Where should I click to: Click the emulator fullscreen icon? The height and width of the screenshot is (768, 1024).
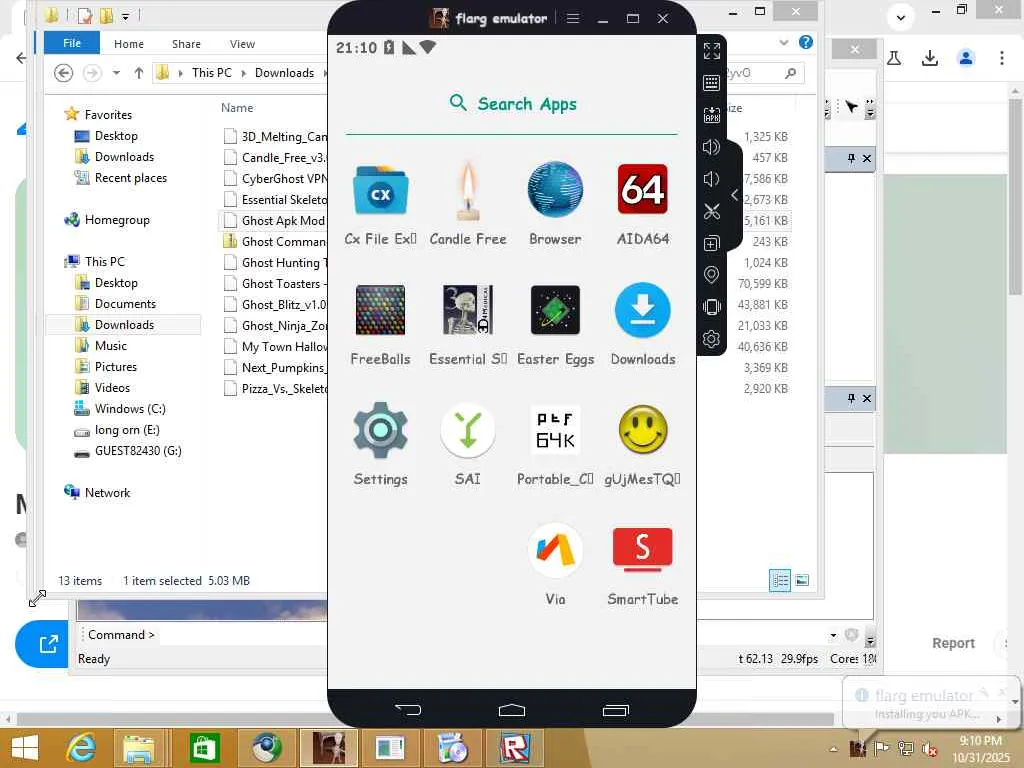(712, 51)
